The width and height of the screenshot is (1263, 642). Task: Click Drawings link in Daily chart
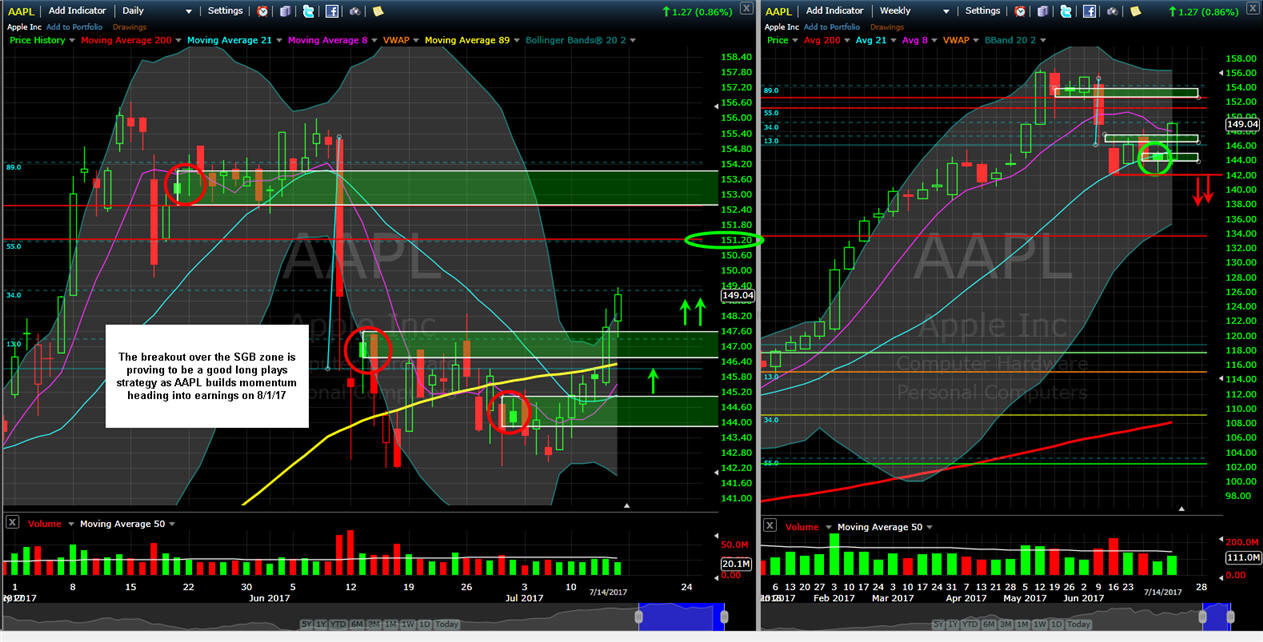[x=129, y=27]
